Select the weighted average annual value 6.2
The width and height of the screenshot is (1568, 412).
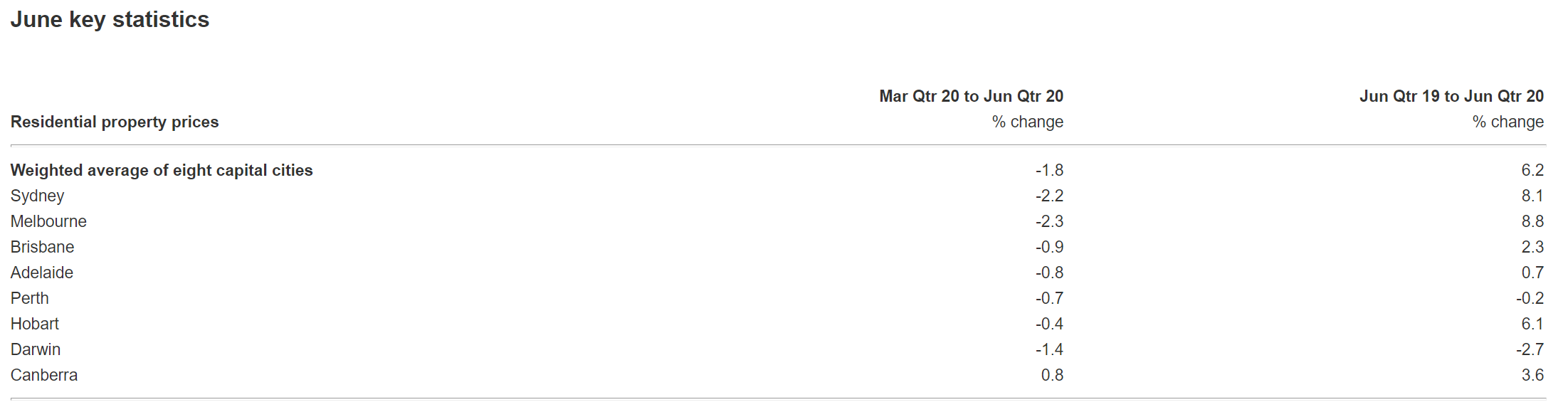tap(1532, 170)
